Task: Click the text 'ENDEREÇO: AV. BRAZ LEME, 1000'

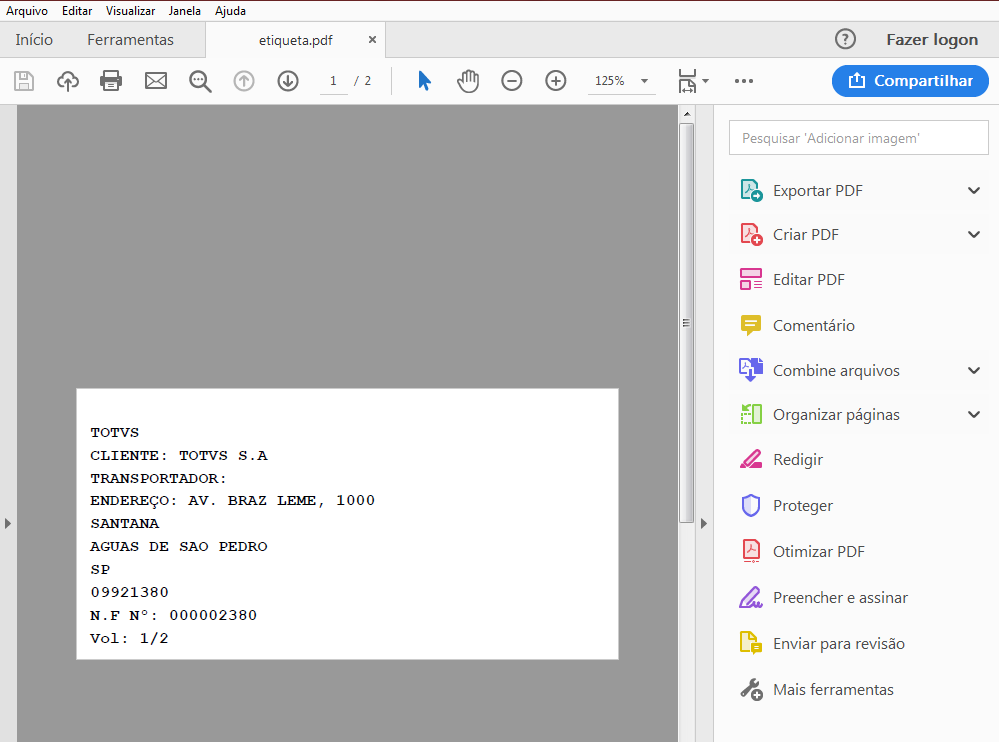Action: [x=233, y=501]
